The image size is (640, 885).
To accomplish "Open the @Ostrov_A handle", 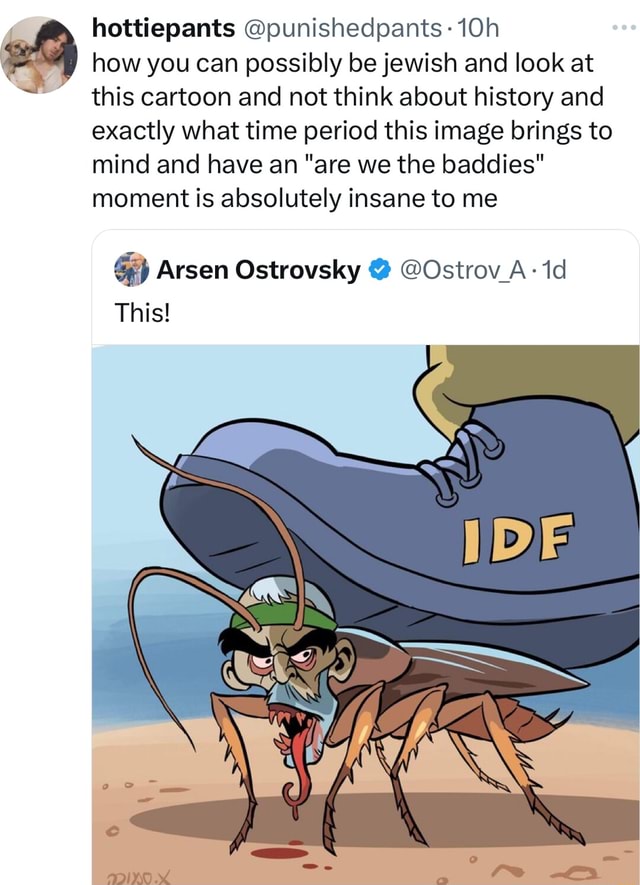I will coord(464,270).
